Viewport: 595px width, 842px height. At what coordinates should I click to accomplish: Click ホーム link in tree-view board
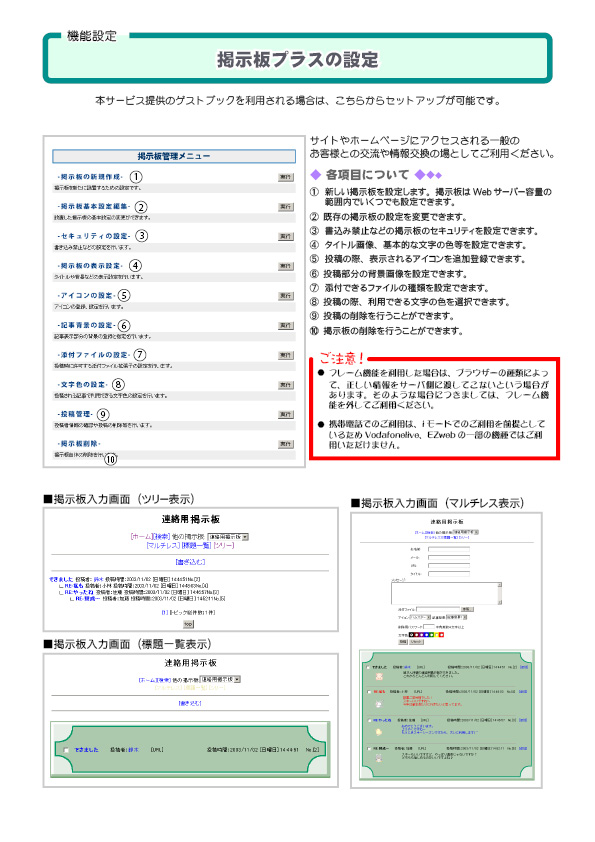[142, 536]
